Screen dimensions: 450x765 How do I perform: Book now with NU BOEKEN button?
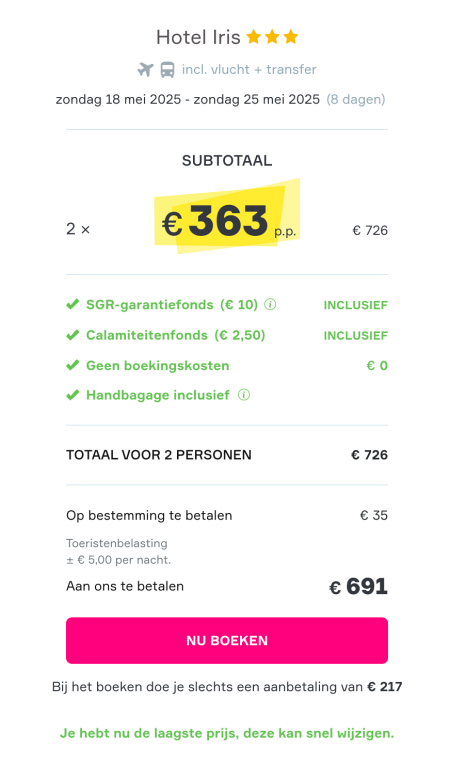[227, 641]
